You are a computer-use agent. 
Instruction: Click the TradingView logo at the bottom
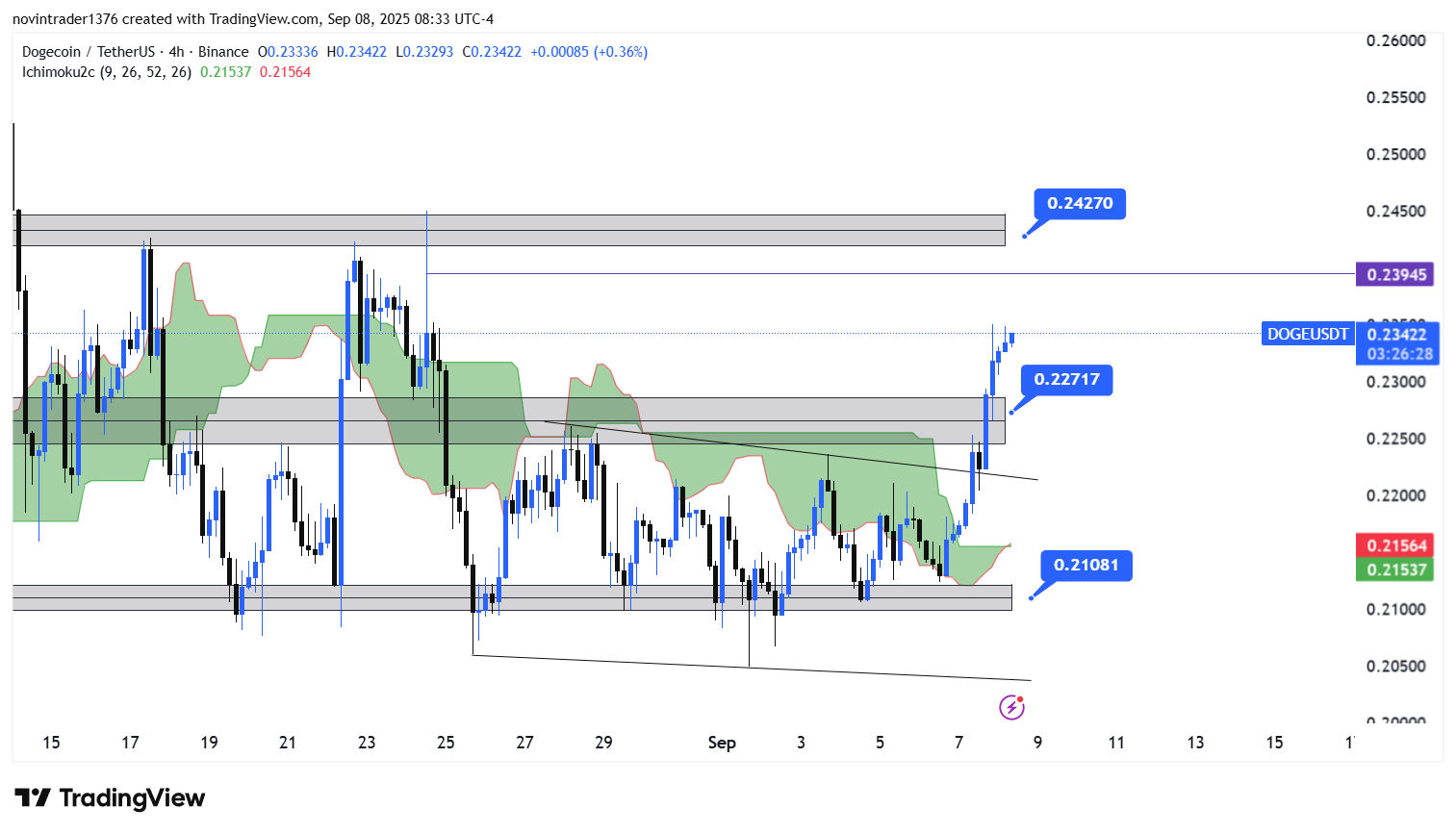point(110,797)
